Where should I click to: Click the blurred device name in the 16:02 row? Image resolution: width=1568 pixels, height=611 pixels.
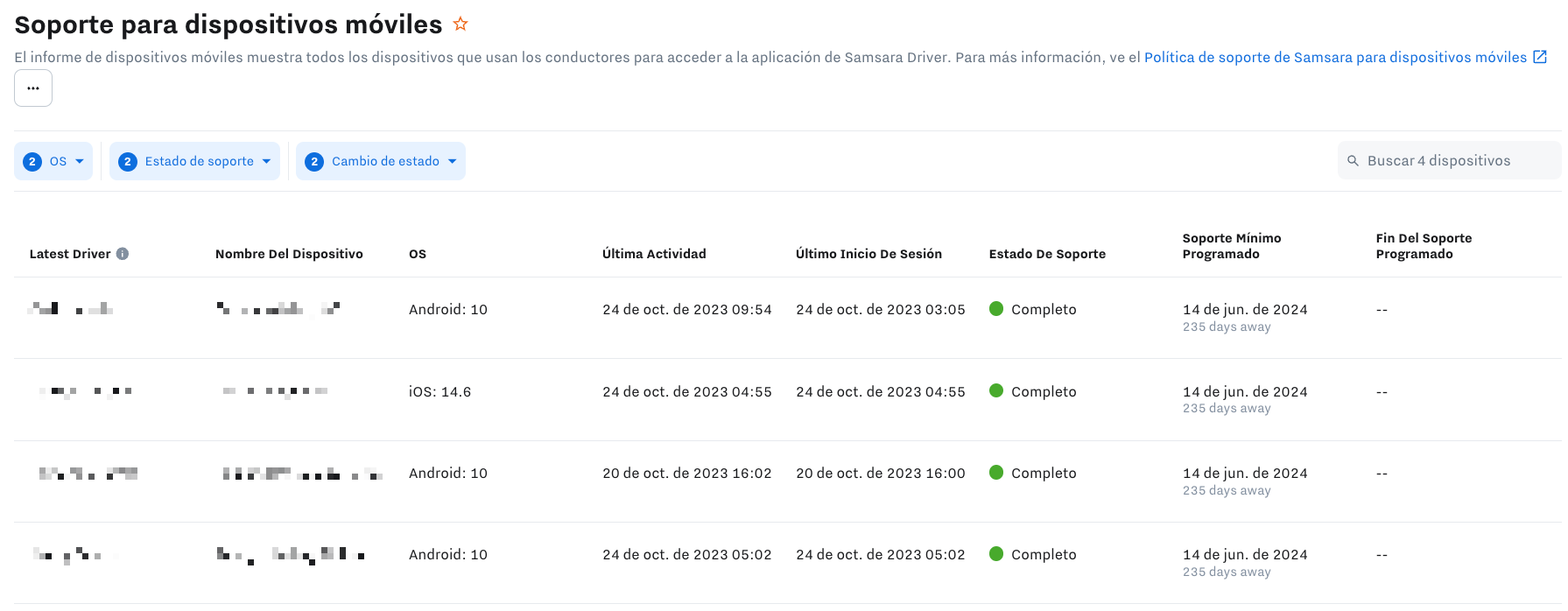(302, 474)
